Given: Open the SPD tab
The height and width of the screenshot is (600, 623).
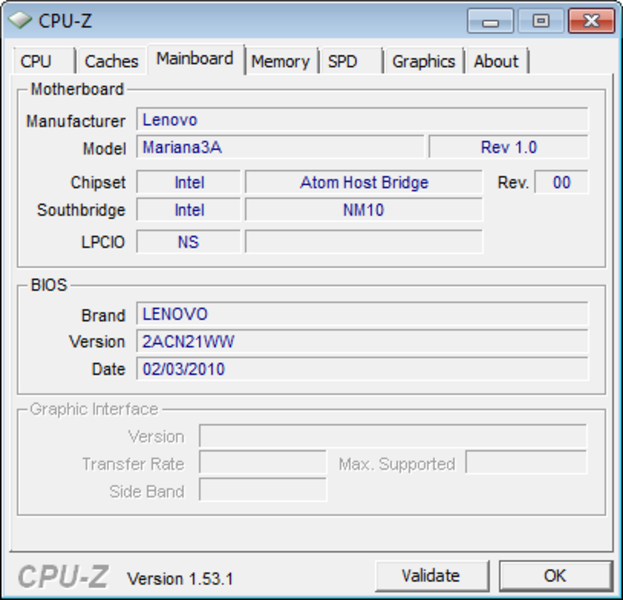Looking at the screenshot, I should coord(350,61).
